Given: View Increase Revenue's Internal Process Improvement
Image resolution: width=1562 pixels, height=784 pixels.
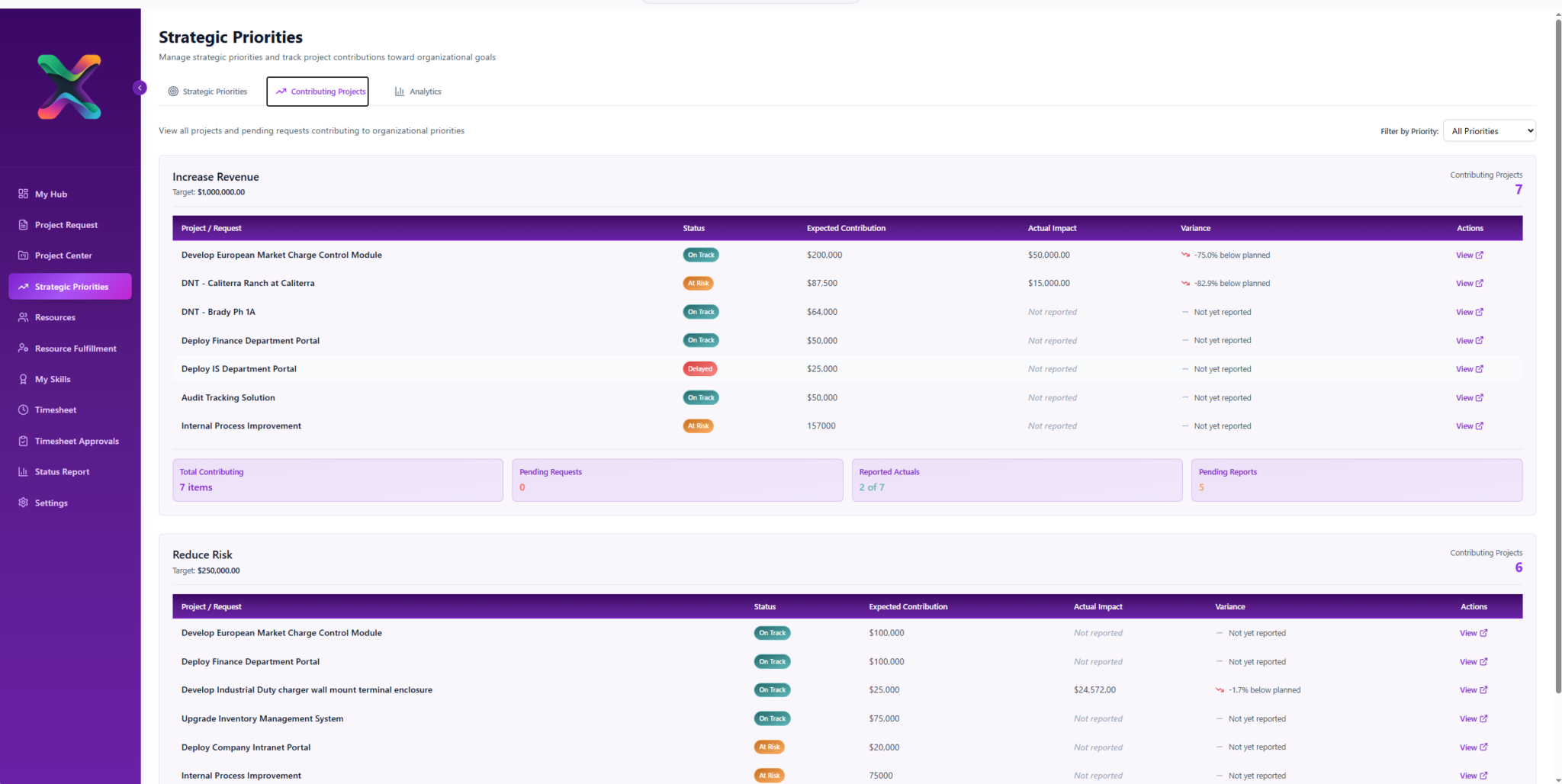Looking at the screenshot, I should [x=1469, y=426].
